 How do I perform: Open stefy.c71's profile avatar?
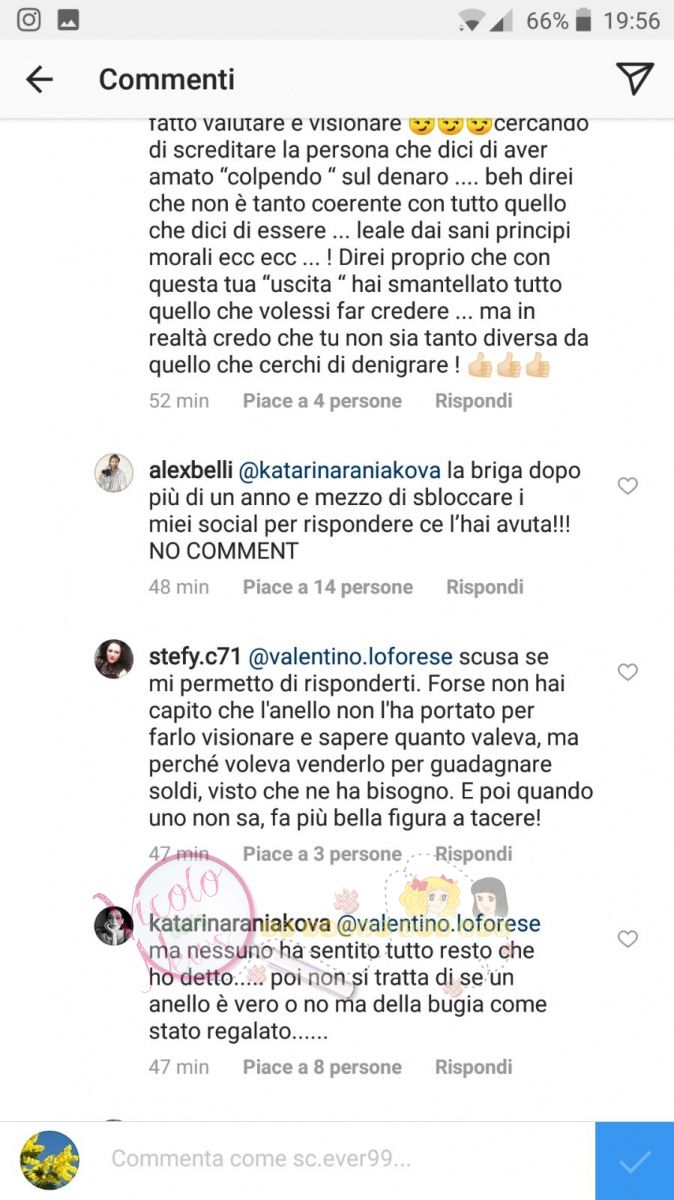pos(114,660)
